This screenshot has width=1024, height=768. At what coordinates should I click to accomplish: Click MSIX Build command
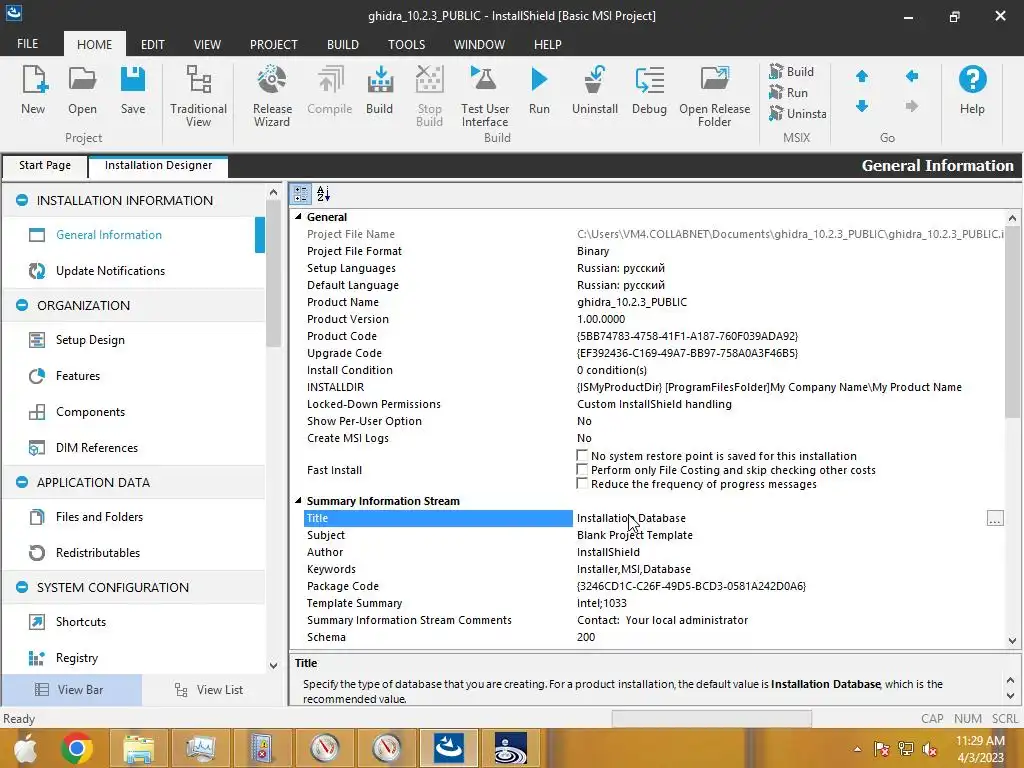click(792, 71)
